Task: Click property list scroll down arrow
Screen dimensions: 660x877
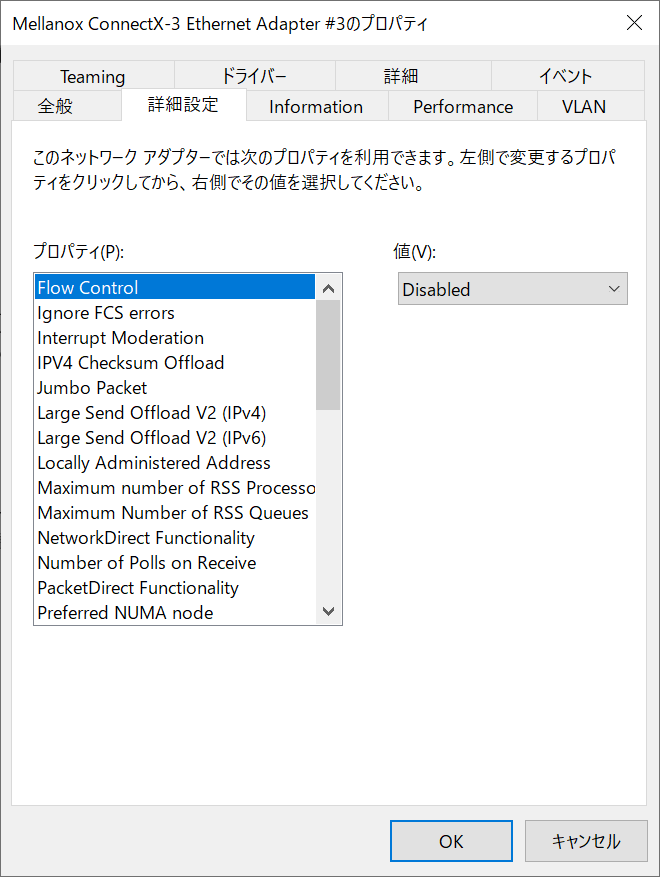Action: pos(328,611)
